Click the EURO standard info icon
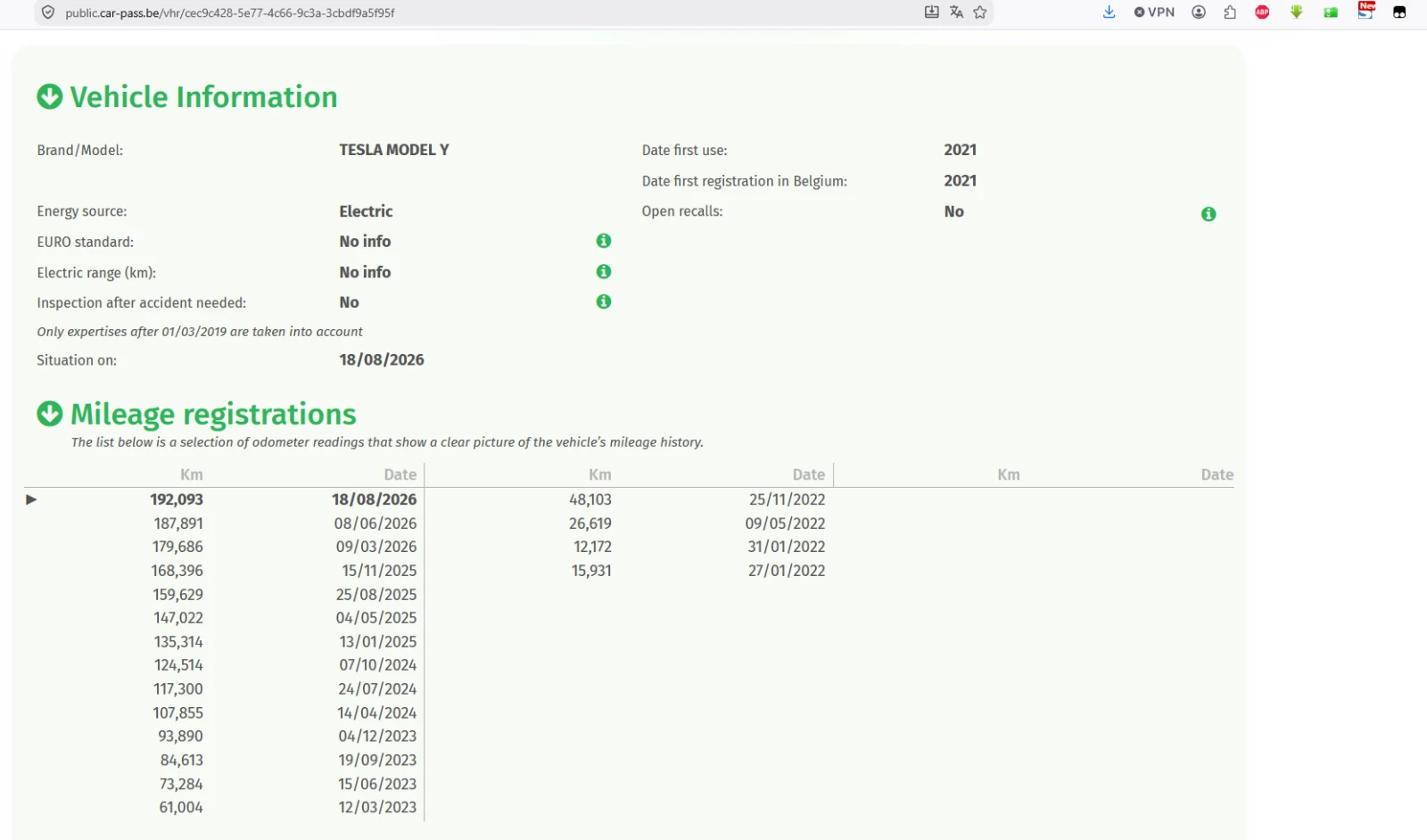Screen dimensions: 1427x840 [604, 241]
